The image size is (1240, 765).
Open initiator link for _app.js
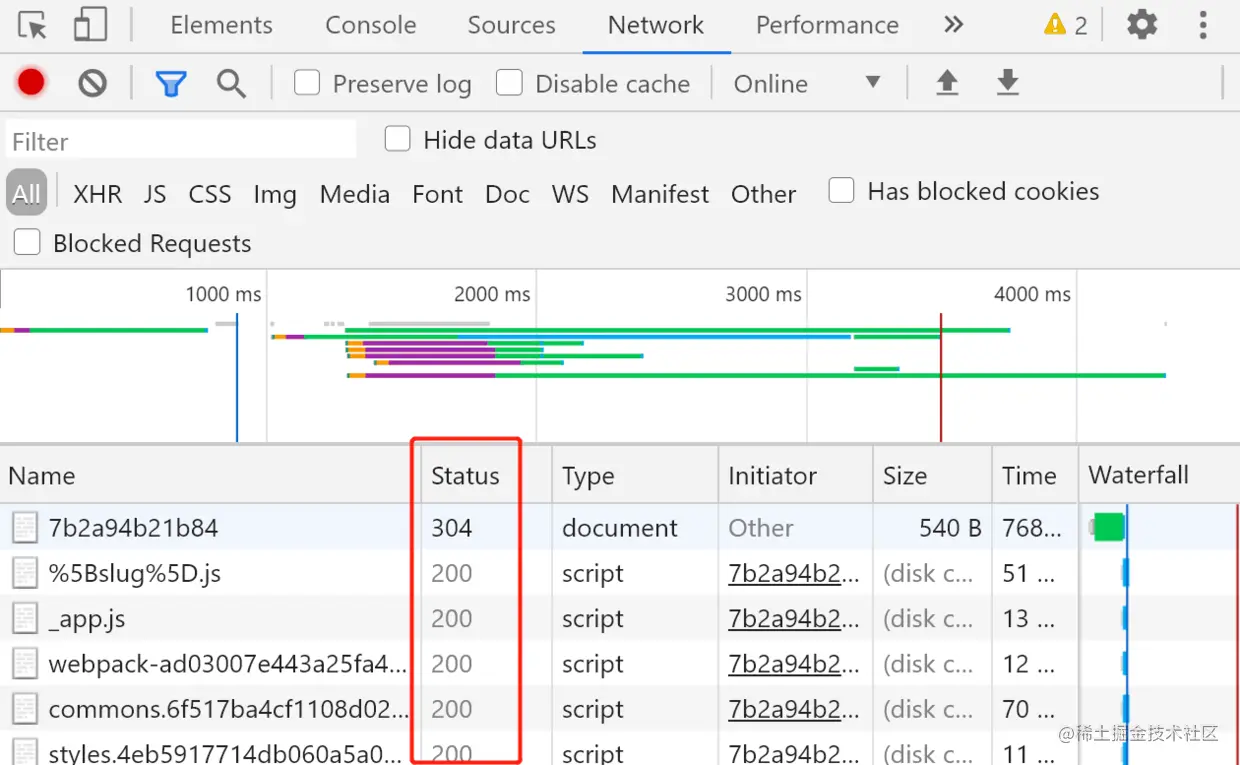pyautogui.click(x=794, y=619)
